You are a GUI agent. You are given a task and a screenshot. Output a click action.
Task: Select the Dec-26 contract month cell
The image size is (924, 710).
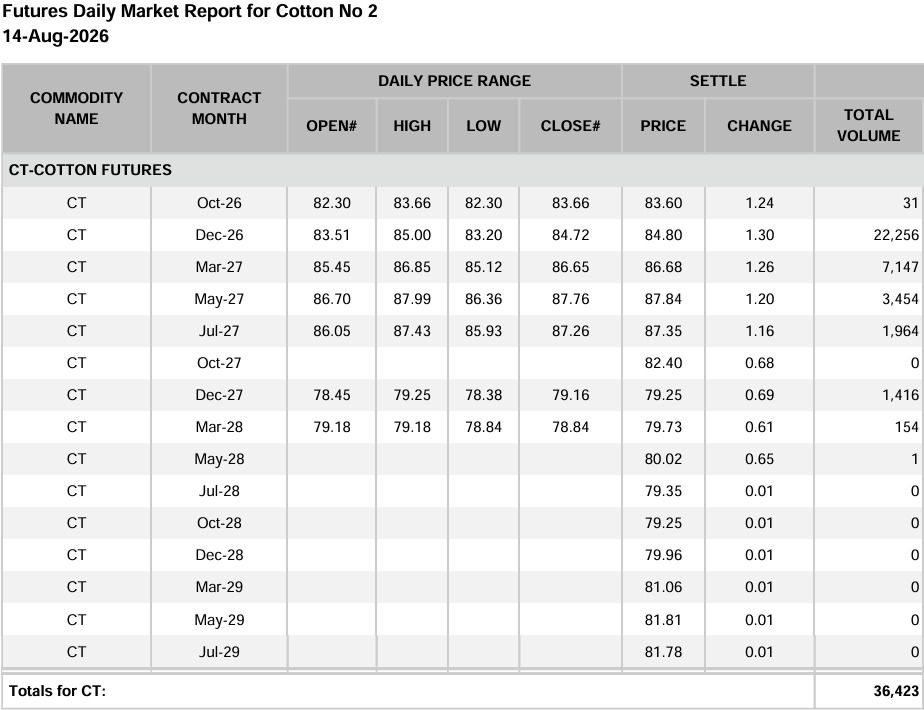tap(219, 235)
